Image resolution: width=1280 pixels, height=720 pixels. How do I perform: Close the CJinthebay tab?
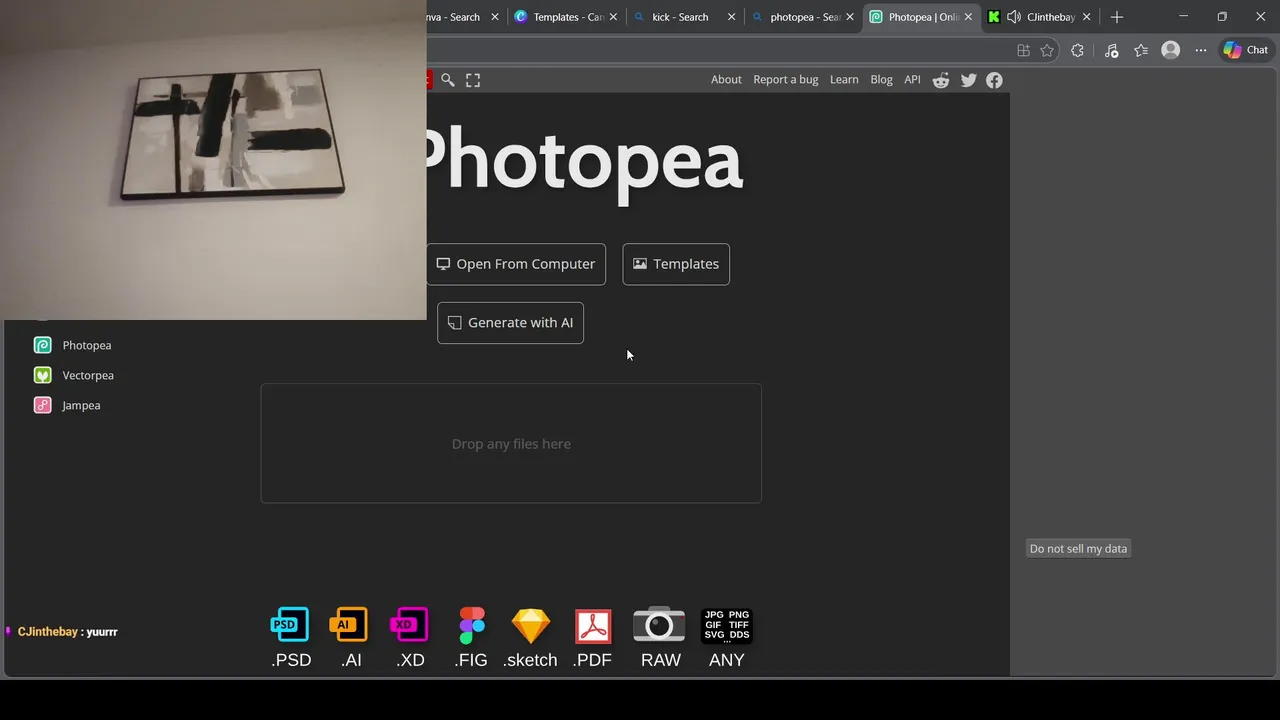click(x=1086, y=17)
